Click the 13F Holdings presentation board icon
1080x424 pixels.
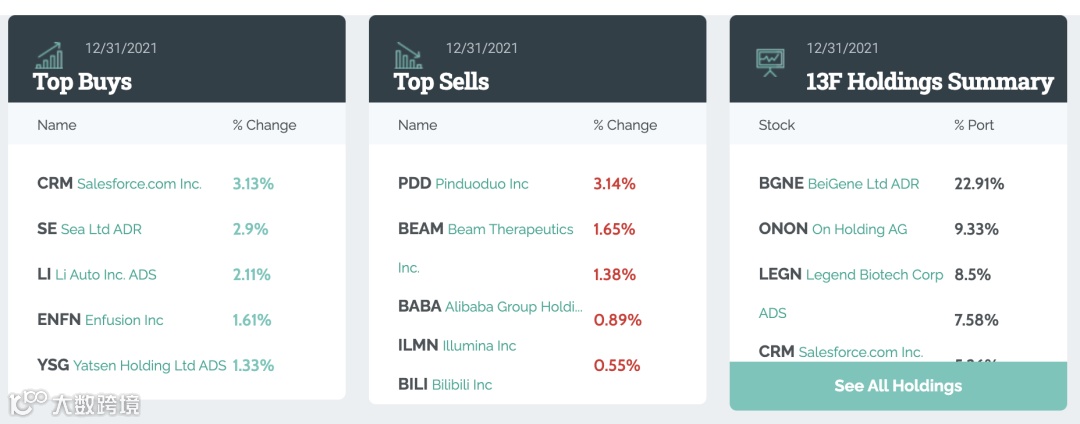pyautogui.click(x=770, y=62)
